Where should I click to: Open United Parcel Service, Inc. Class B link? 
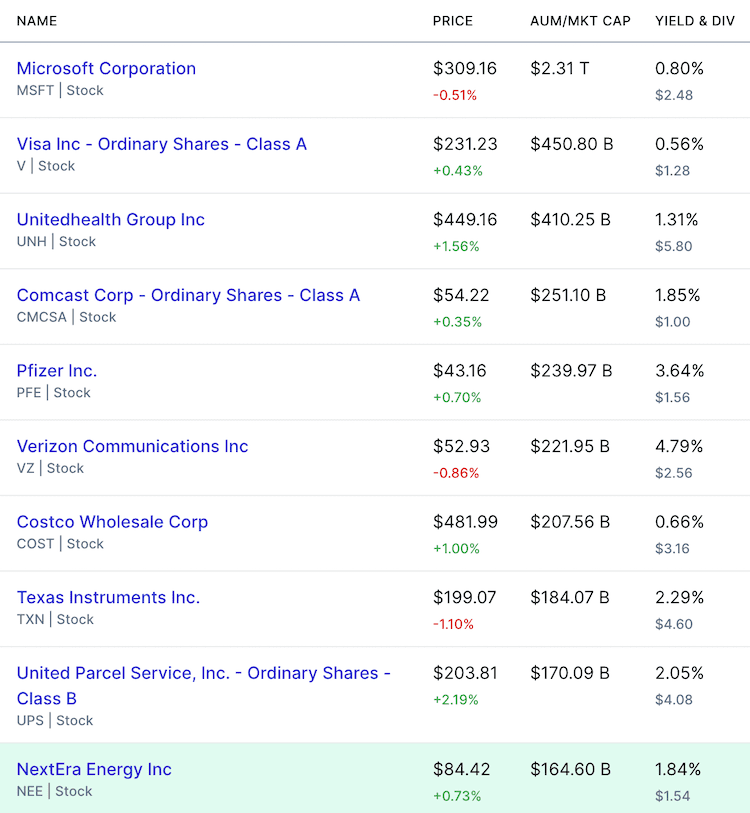(203, 685)
